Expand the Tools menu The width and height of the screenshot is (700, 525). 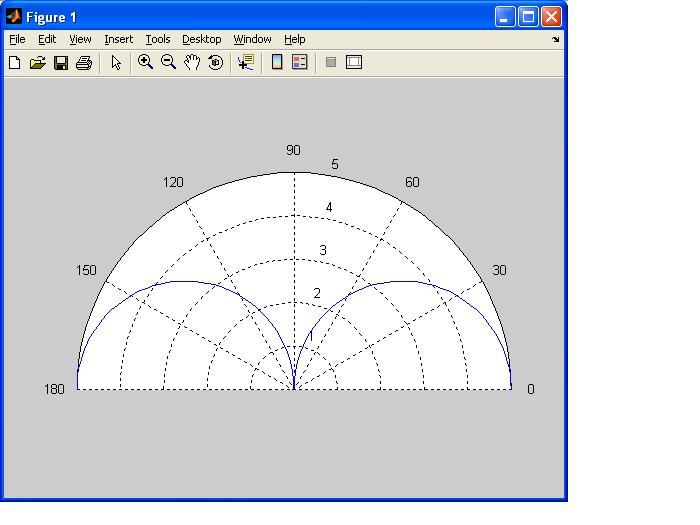(157, 39)
